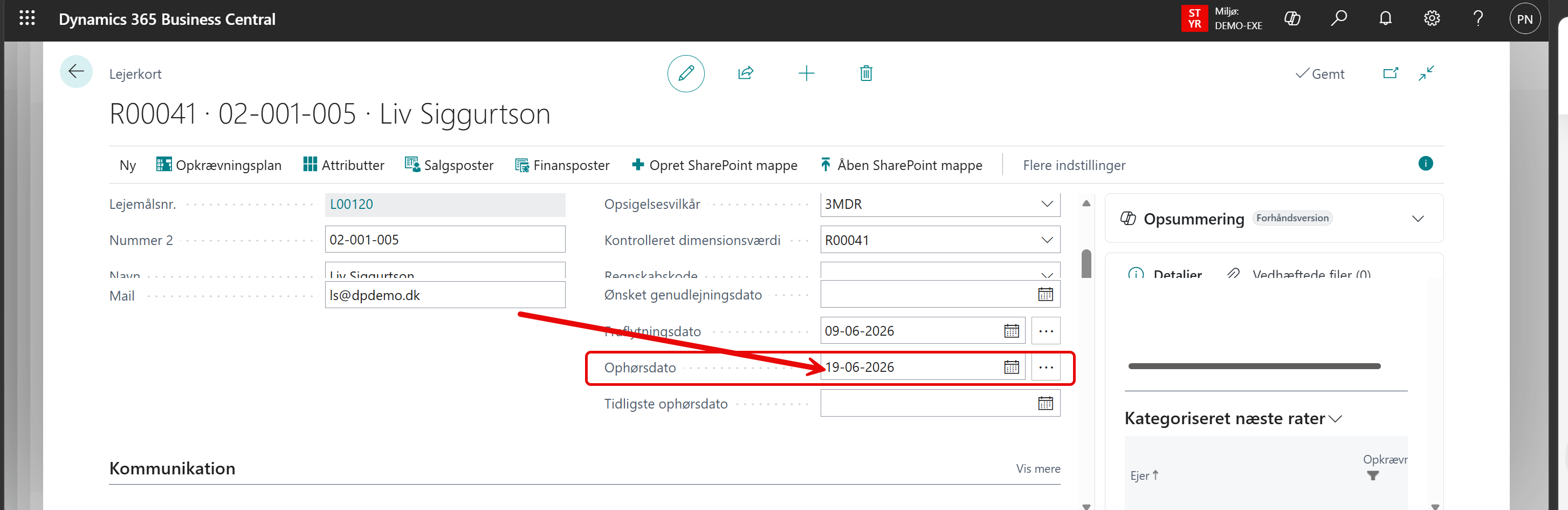This screenshot has width=1568, height=510.
Task: Open calendar for Tidligste ophørsdato
Action: click(1045, 403)
